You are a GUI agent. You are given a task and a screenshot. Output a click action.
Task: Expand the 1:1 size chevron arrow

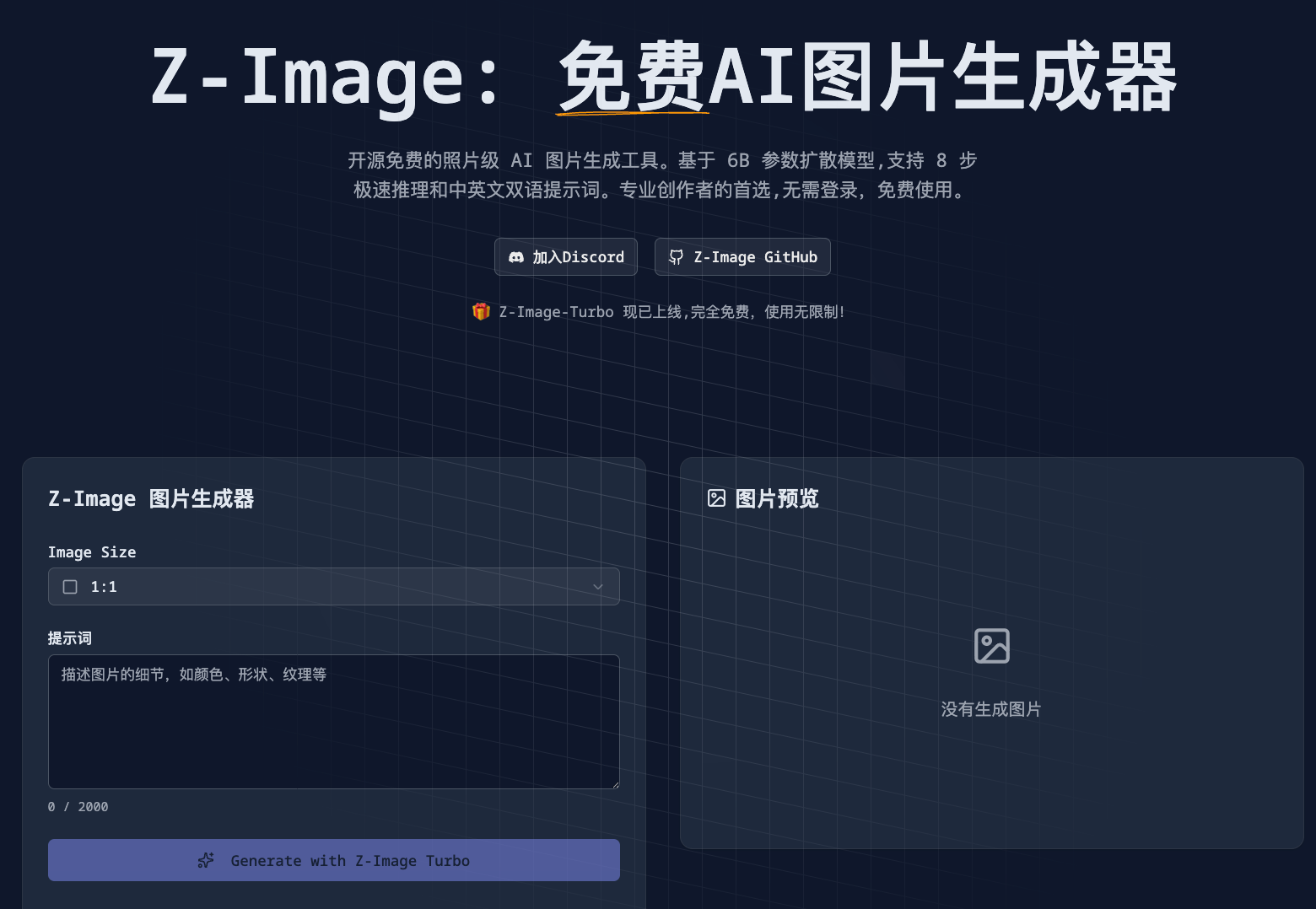coord(598,587)
